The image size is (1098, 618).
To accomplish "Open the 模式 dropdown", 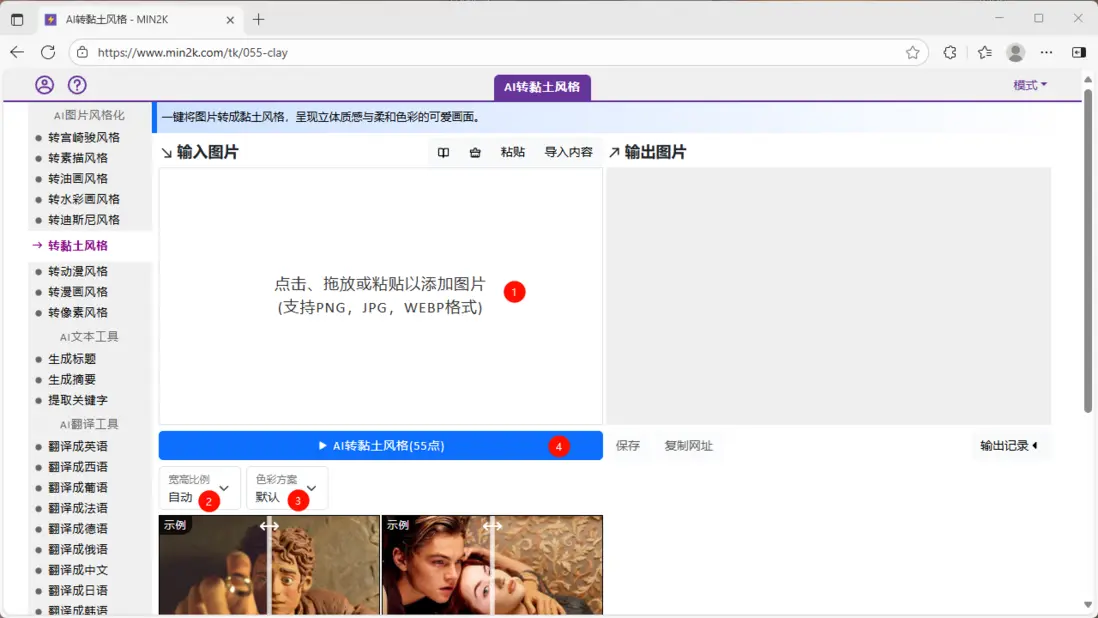I will [1030, 85].
